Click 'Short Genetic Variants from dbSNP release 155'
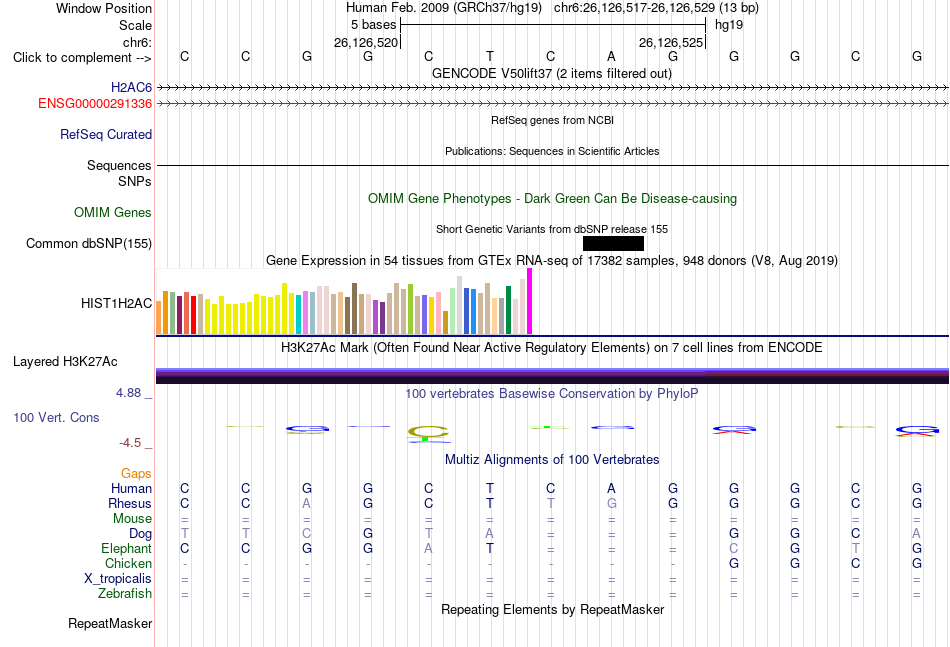This screenshot has height=647, width=950. (552, 230)
